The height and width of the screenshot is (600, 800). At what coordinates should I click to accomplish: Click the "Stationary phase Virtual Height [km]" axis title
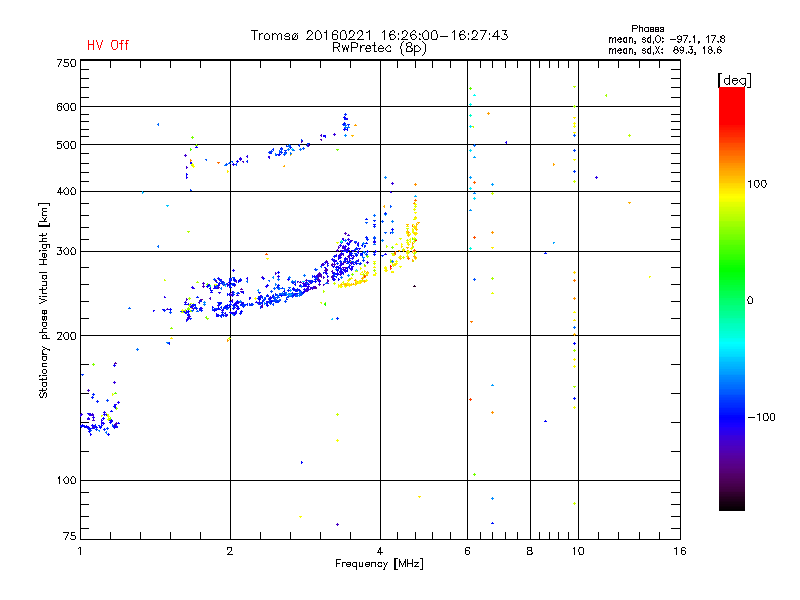click(x=43, y=301)
